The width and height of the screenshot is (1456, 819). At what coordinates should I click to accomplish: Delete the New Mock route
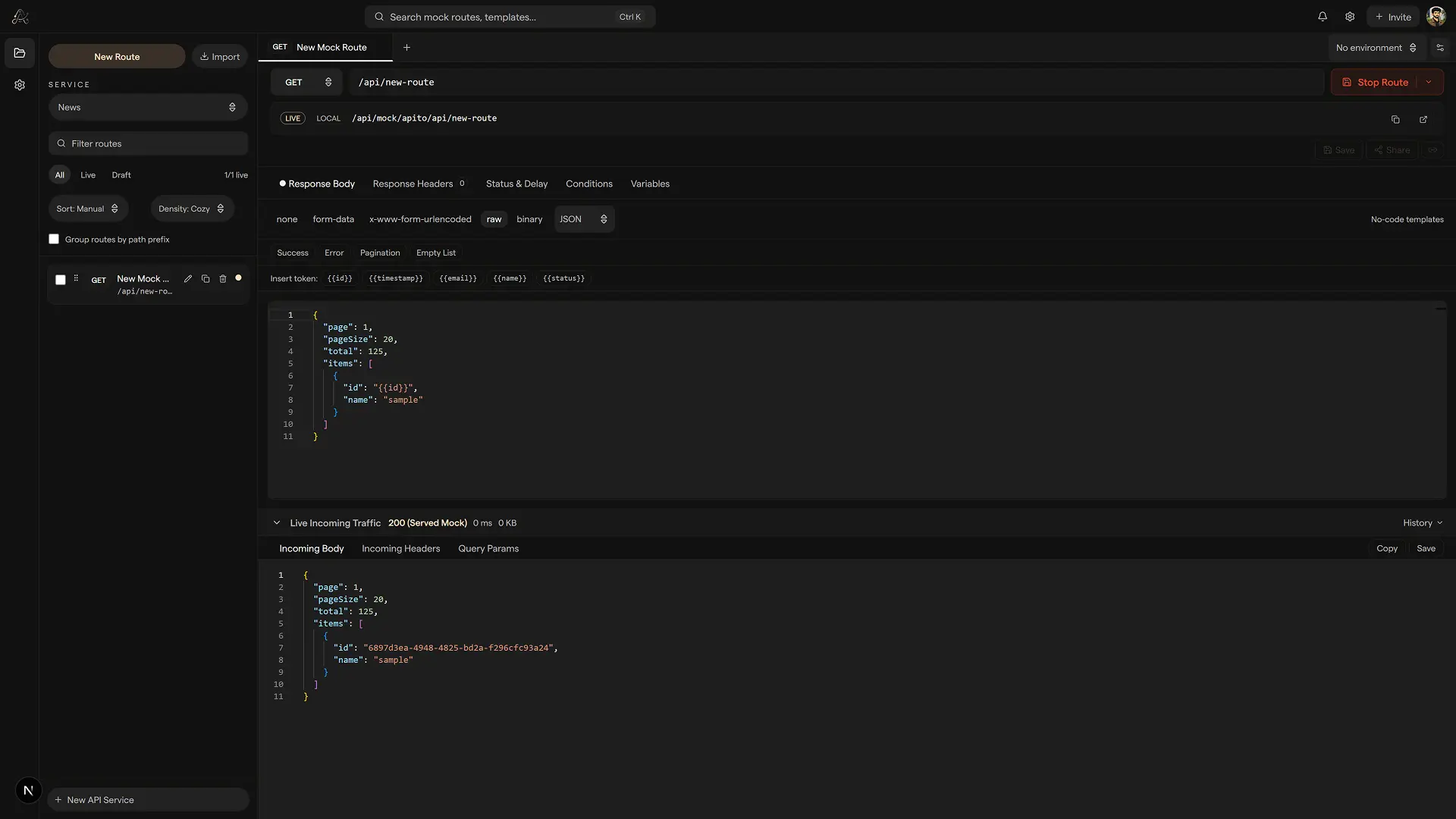click(x=223, y=279)
